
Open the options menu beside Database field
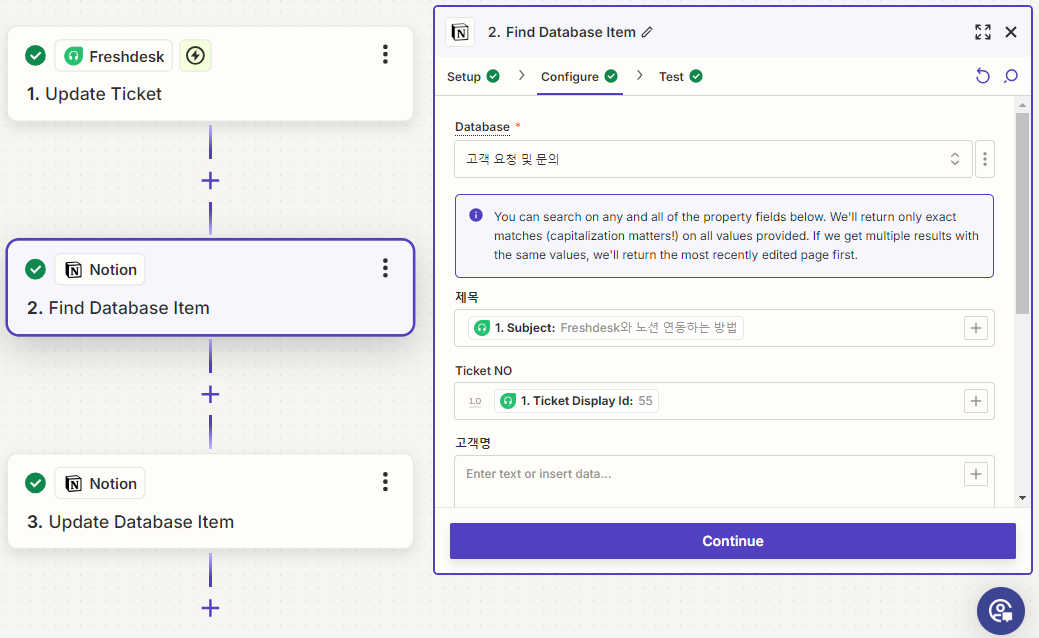pyautogui.click(x=985, y=159)
